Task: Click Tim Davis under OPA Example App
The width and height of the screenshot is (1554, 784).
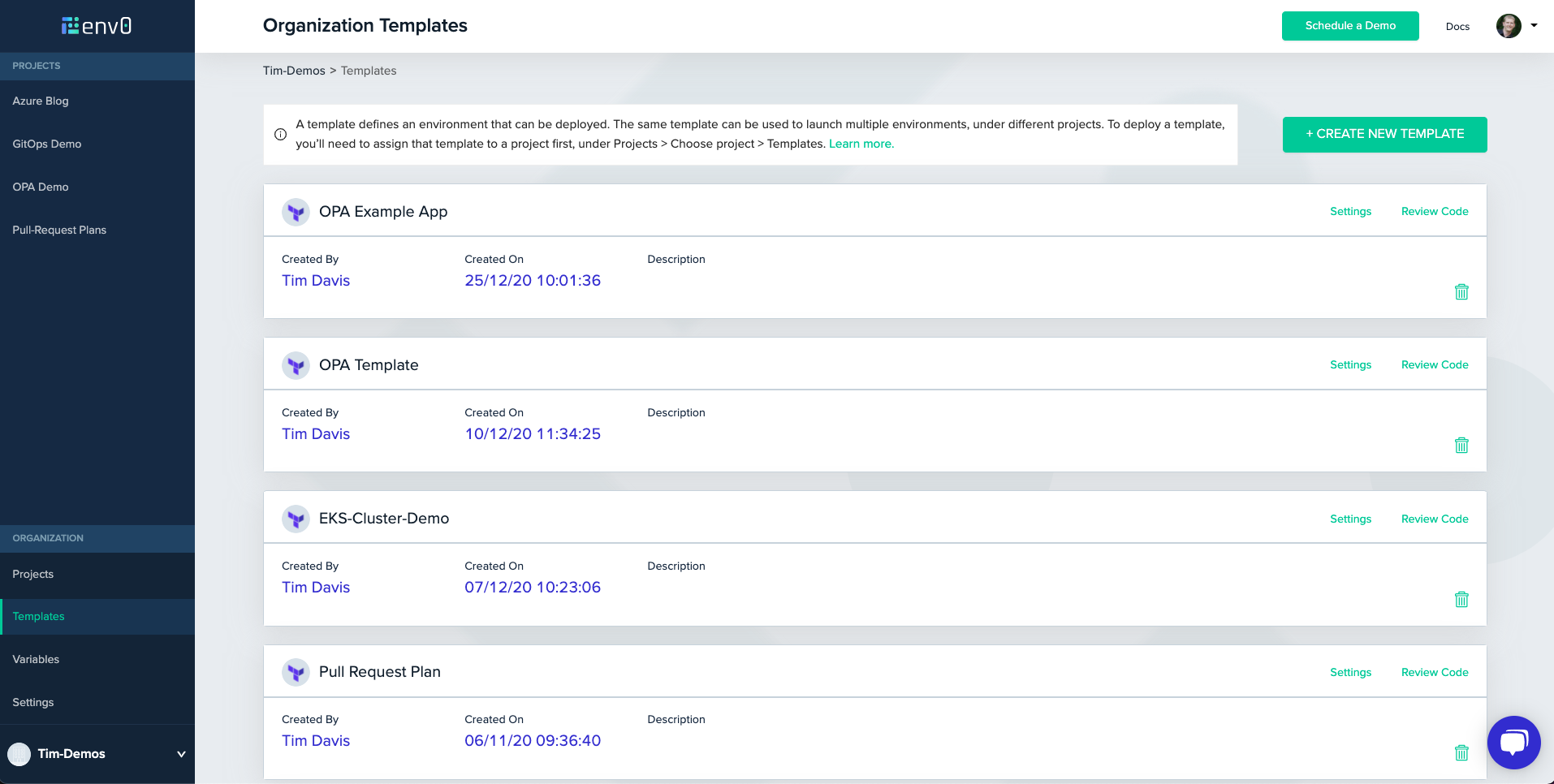Action: (316, 281)
